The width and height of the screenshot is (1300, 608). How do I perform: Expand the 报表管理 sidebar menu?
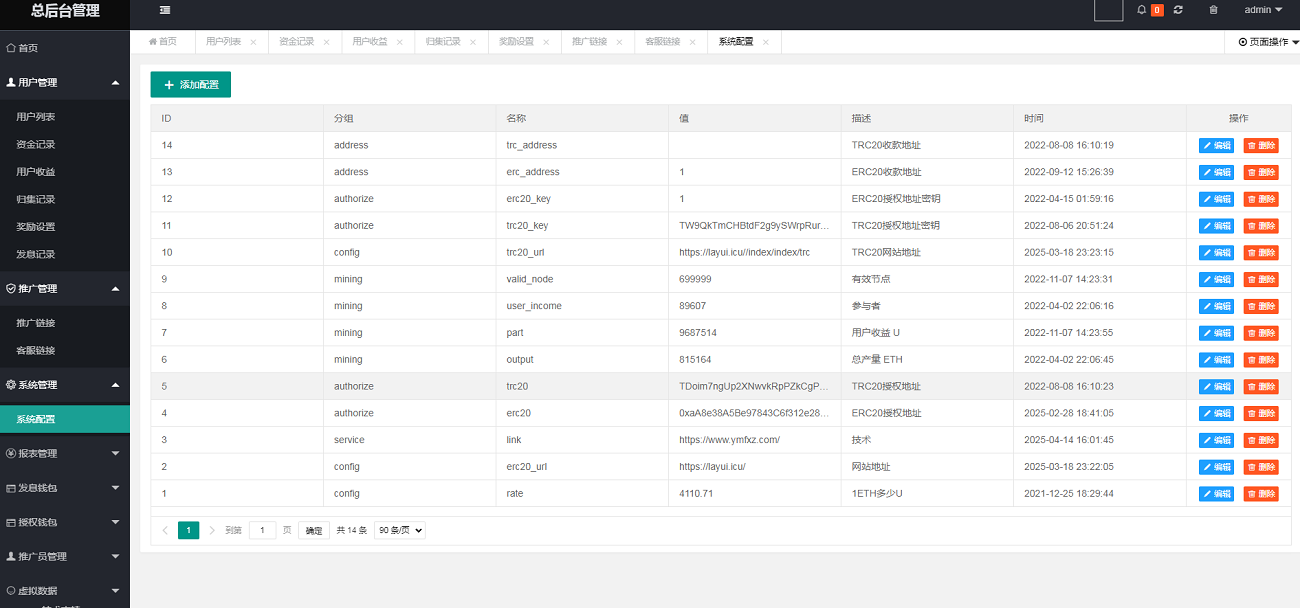tap(65, 453)
